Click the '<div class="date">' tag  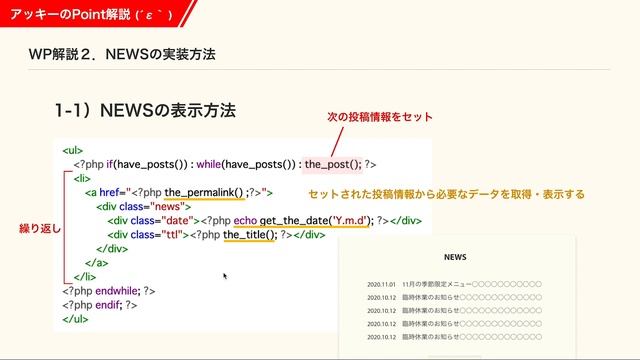pos(154,221)
